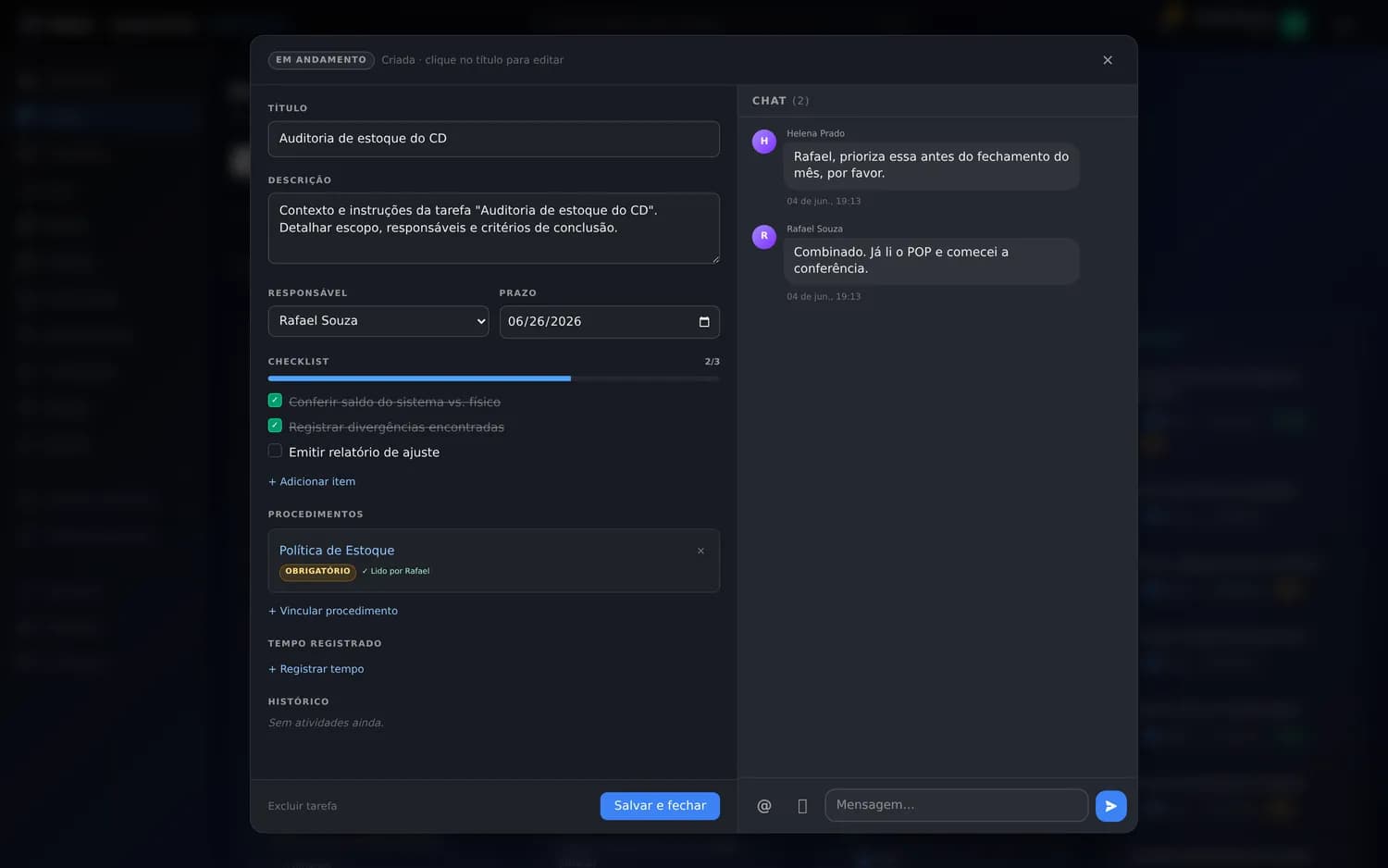Image resolution: width=1388 pixels, height=868 pixels.
Task: Click the timestamp under Helena's message
Action: [824, 202]
